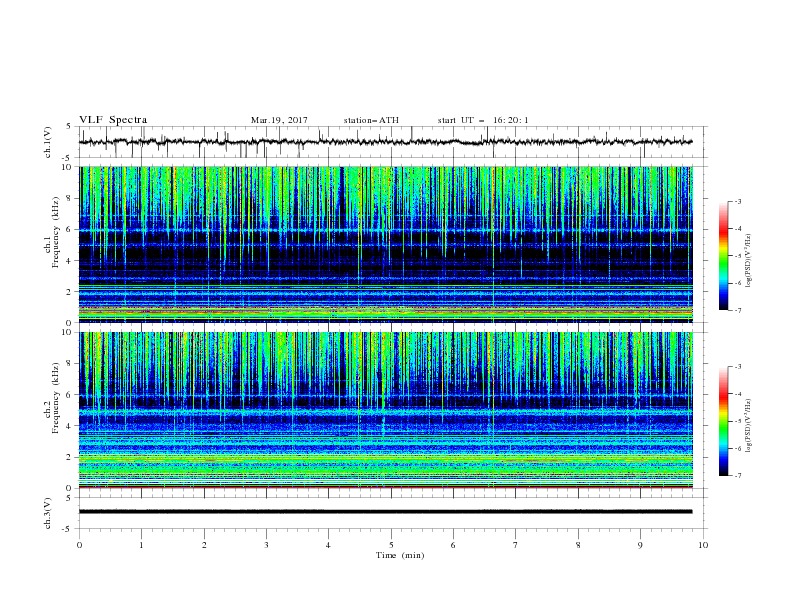
Task: Click time axis tick label "7"
Action: point(515,545)
